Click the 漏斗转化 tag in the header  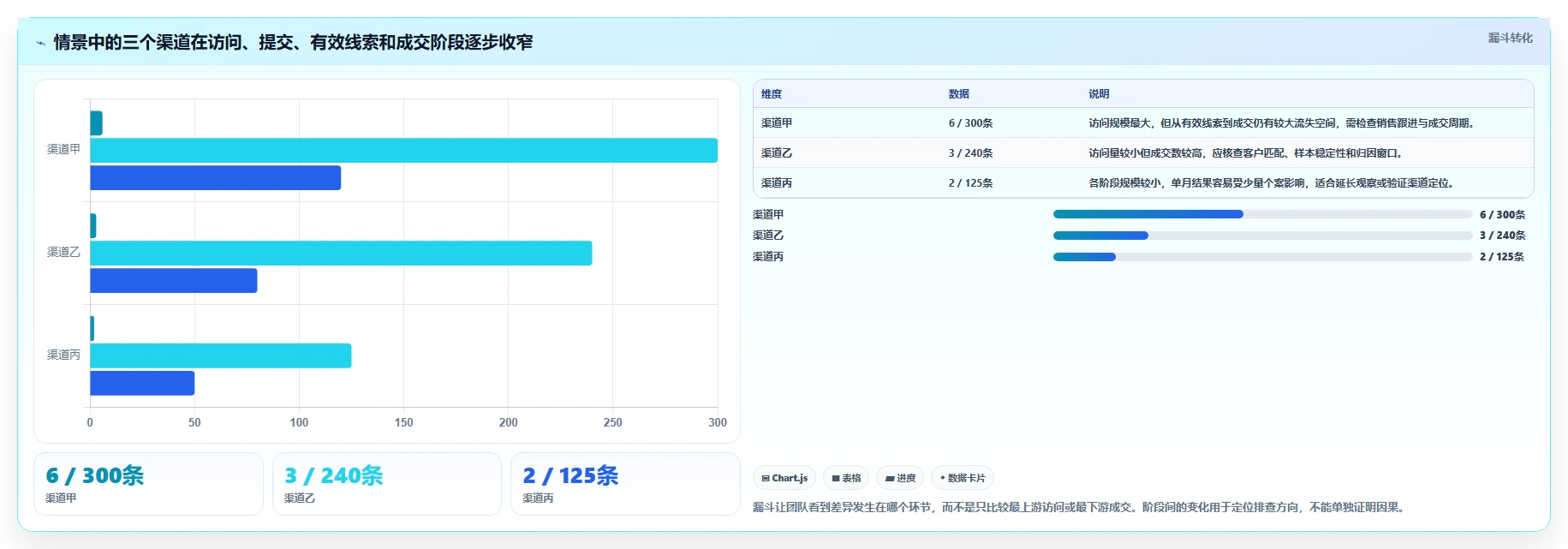[x=1510, y=38]
